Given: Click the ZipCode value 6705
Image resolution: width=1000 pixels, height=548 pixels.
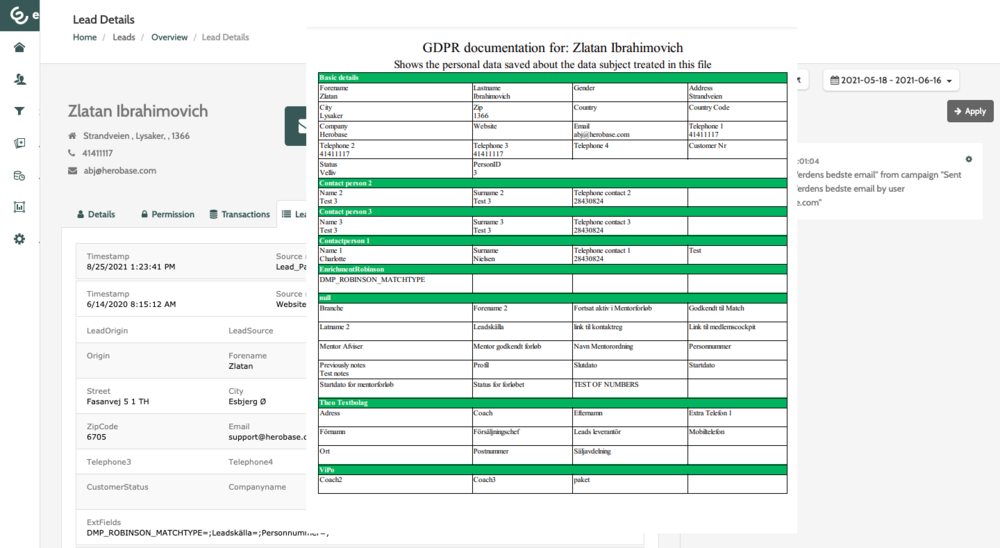Looking at the screenshot, I should (x=96, y=437).
